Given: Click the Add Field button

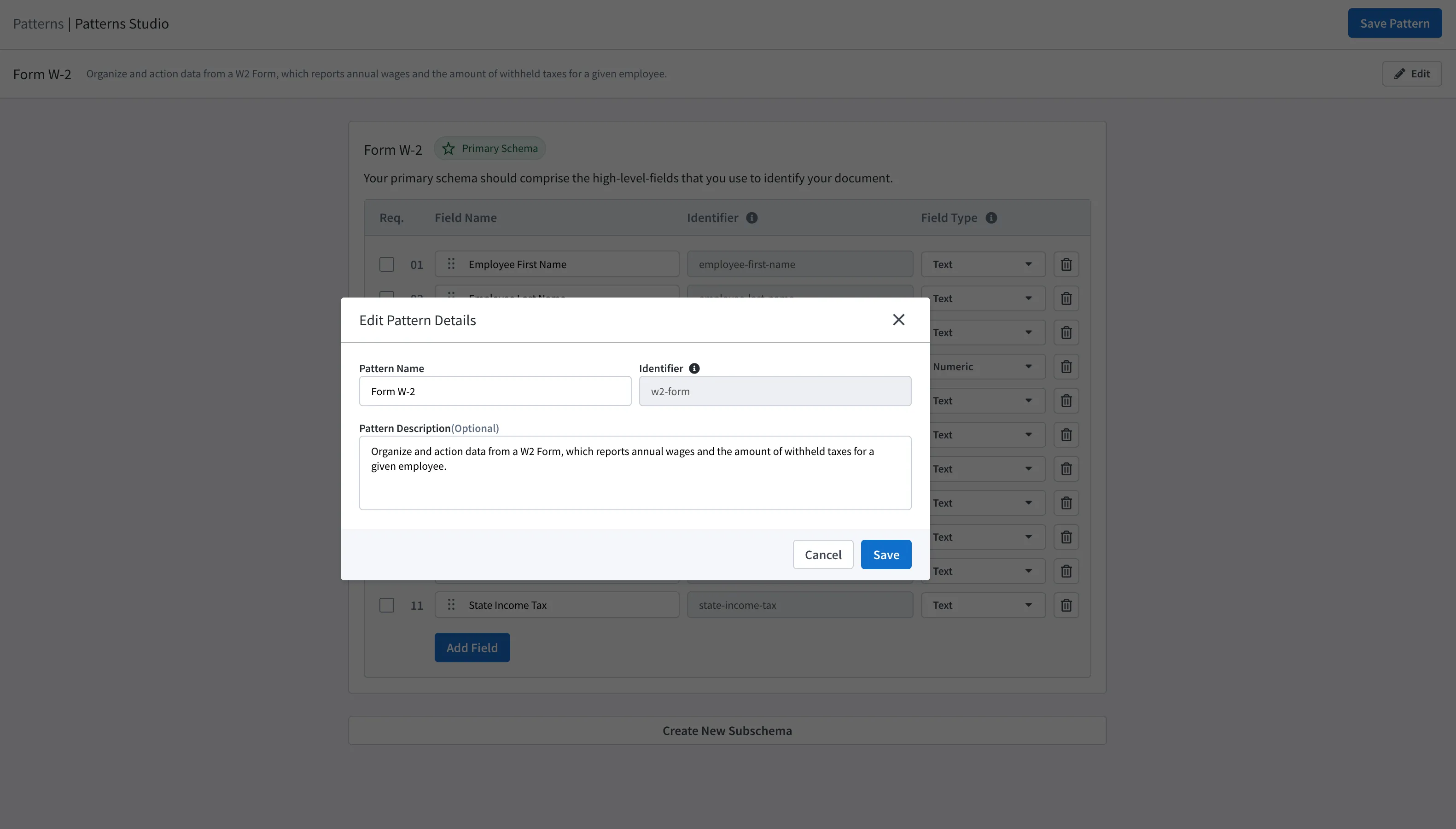Looking at the screenshot, I should pyautogui.click(x=472, y=648).
